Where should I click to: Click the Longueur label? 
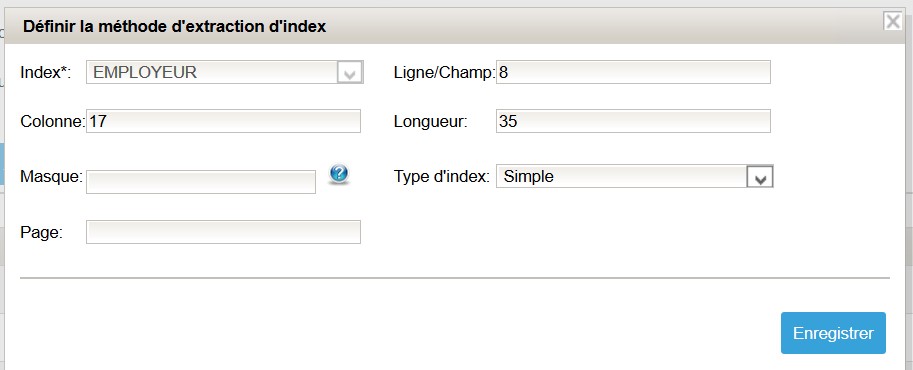[431, 122]
